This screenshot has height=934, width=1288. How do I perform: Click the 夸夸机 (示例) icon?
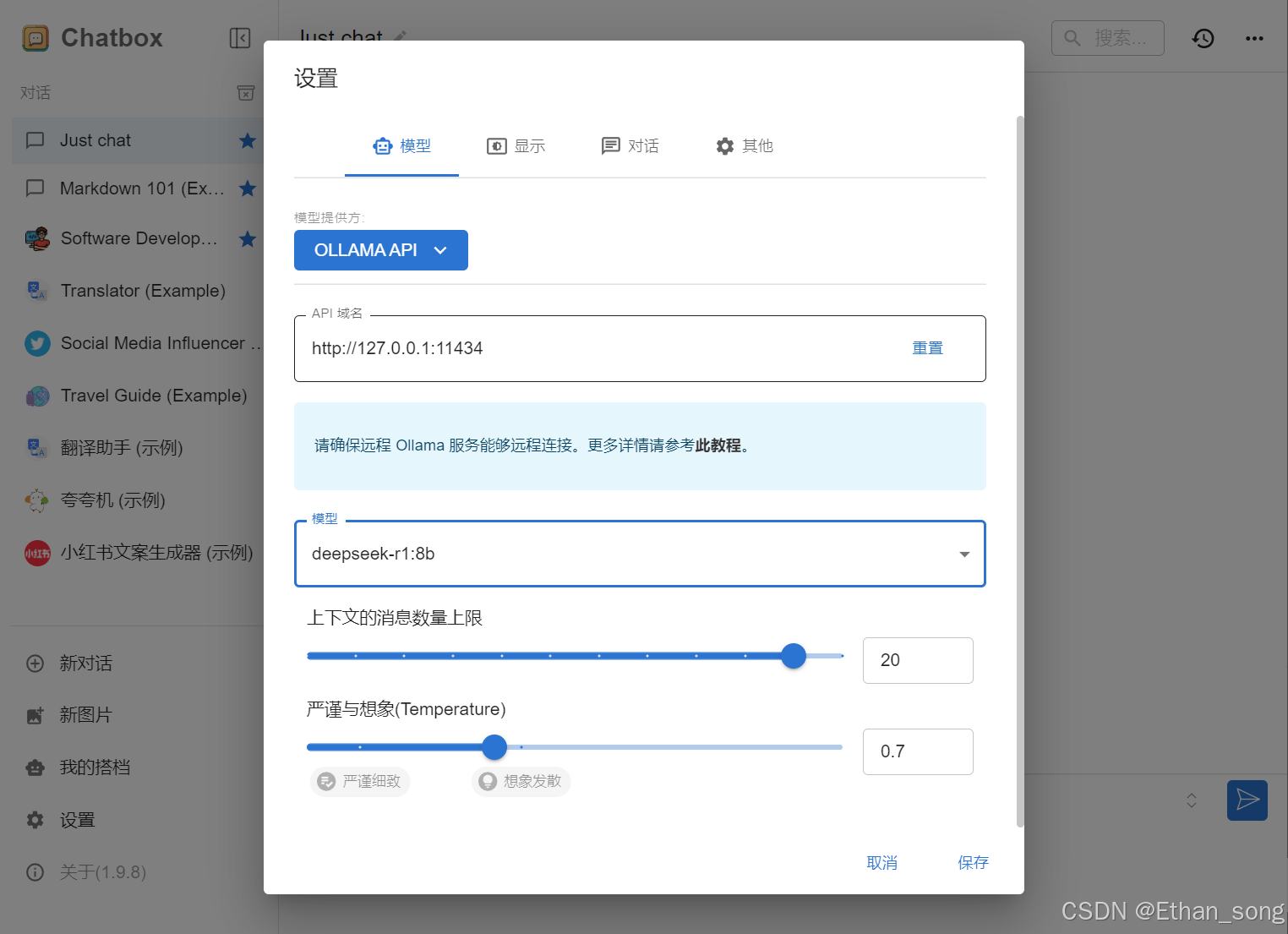tap(37, 500)
